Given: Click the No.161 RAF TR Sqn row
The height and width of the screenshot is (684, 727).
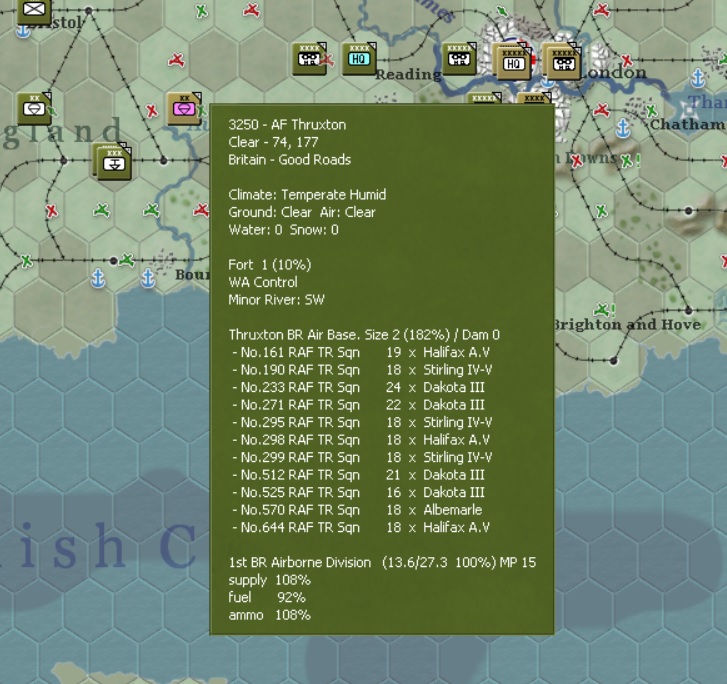Looking at the screenshot, I should tap(361, 352).
